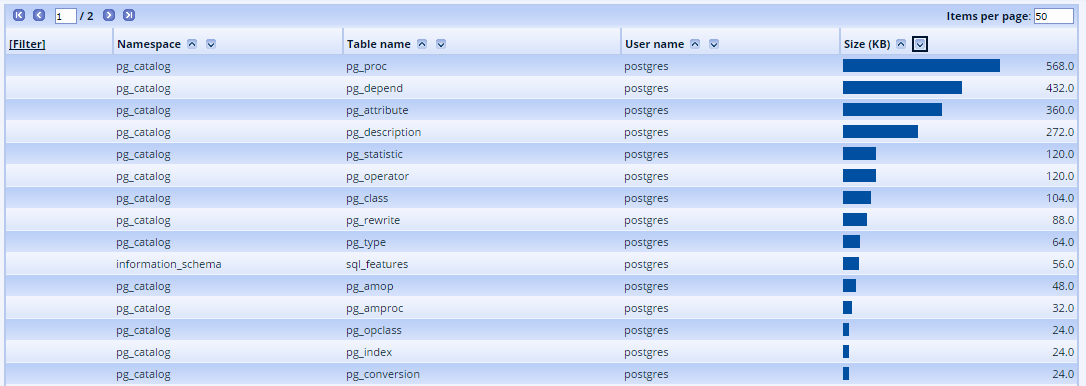Select the pg_statistic table name cell
Image resolution: width=1086 pixels, height=386 pixels.
tap(375, 154)
